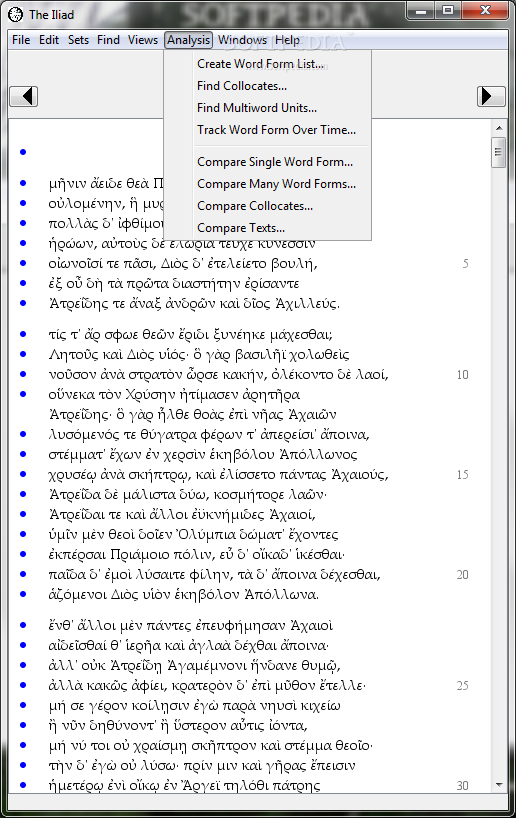Open the Sets menu
Image resolution: width=516 pixels, height=818 pixels.
[x=78, y=40]
